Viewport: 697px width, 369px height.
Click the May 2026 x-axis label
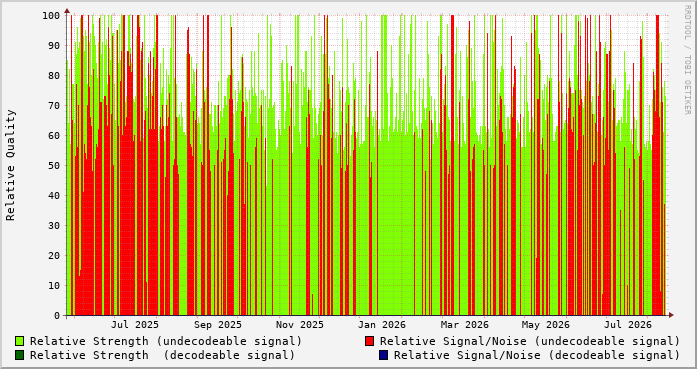546,325
